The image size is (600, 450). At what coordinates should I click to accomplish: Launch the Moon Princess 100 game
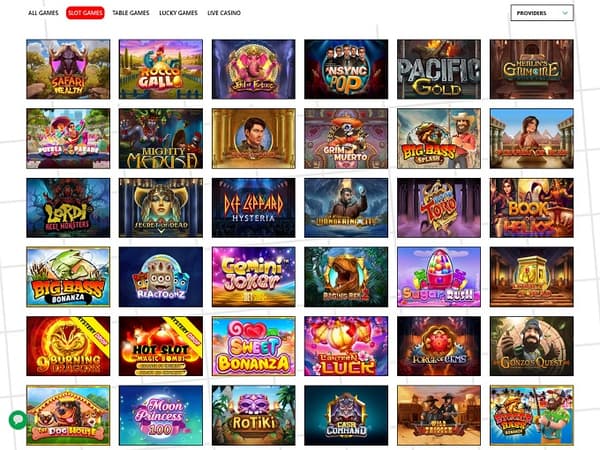(x=161, y=416)
